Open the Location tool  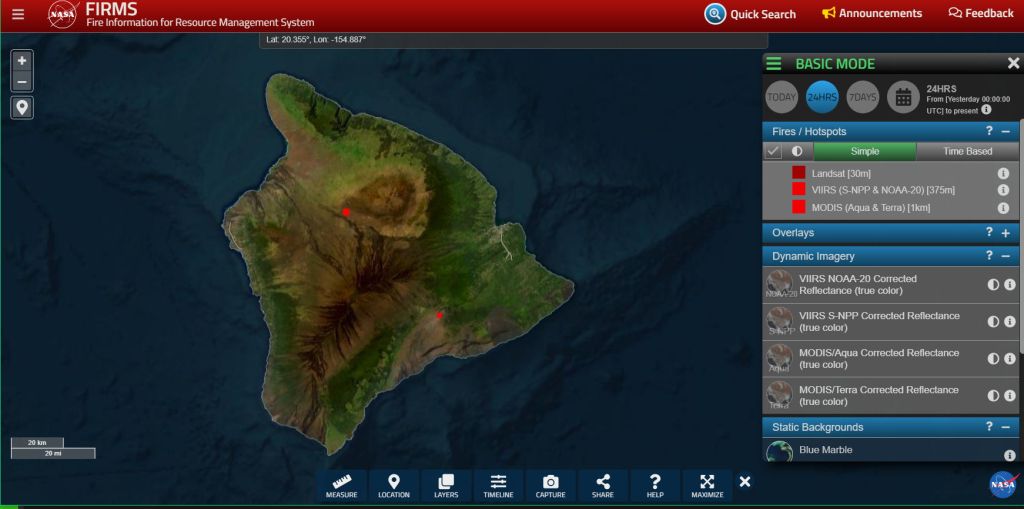click(394, 485)
